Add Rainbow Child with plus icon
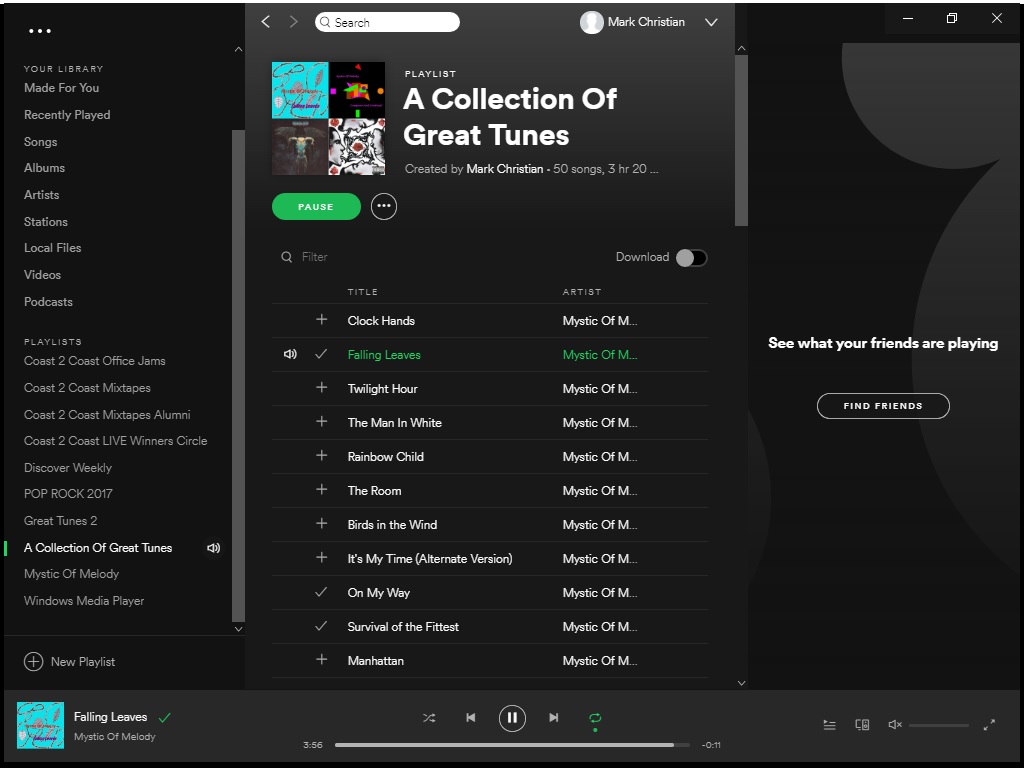This screenshot has width=1024, height=768. click(321, 455)
